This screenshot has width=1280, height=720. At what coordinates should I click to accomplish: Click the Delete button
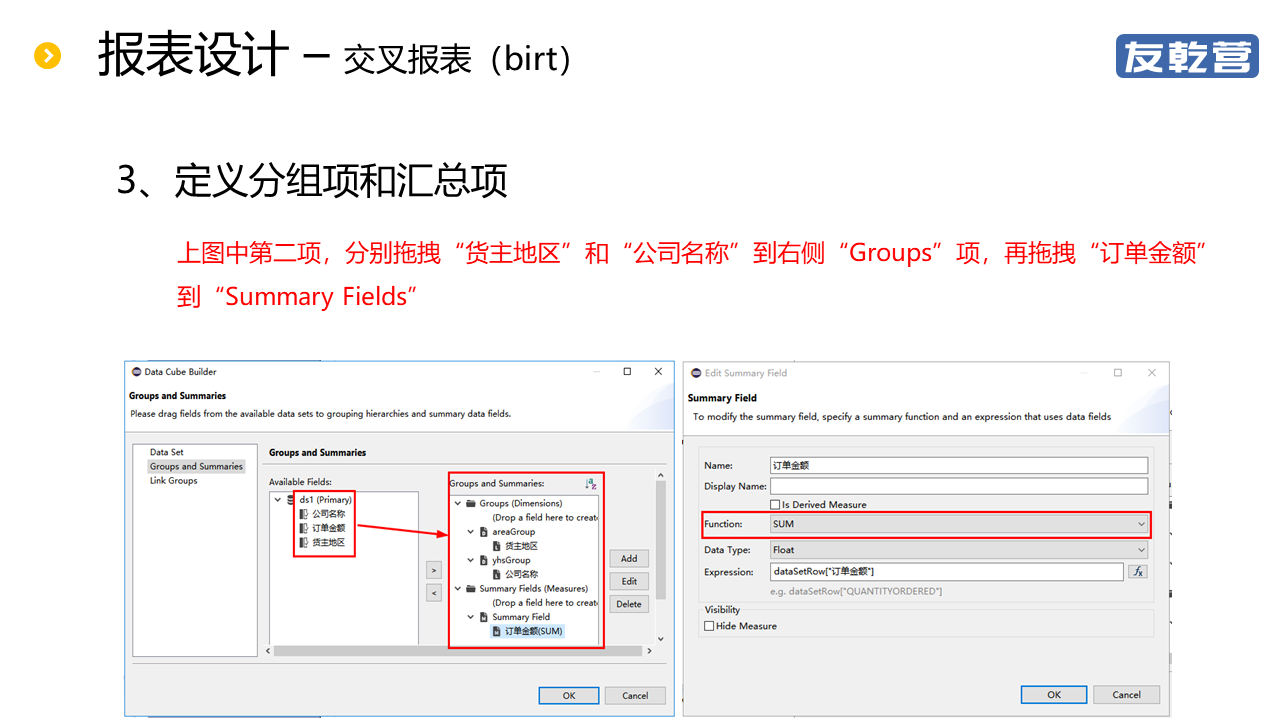[x=629, y=604]
